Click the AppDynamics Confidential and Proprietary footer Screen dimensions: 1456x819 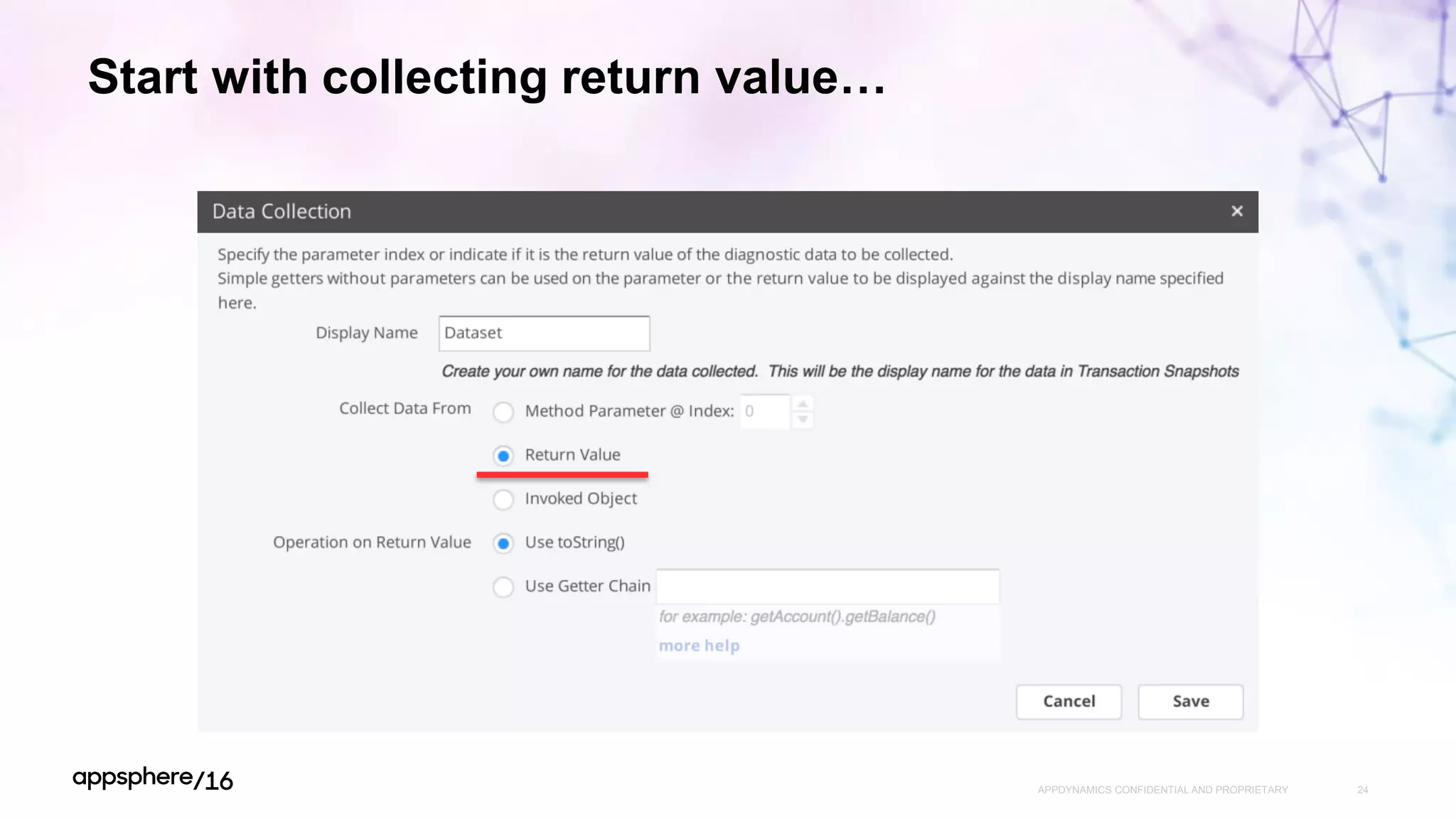1162,790
